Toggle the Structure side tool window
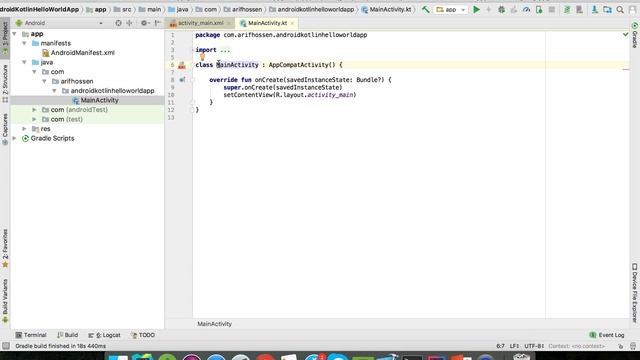The height and width of the screenshot is (360, 640). pyautogui.click(x=5, y=83)
